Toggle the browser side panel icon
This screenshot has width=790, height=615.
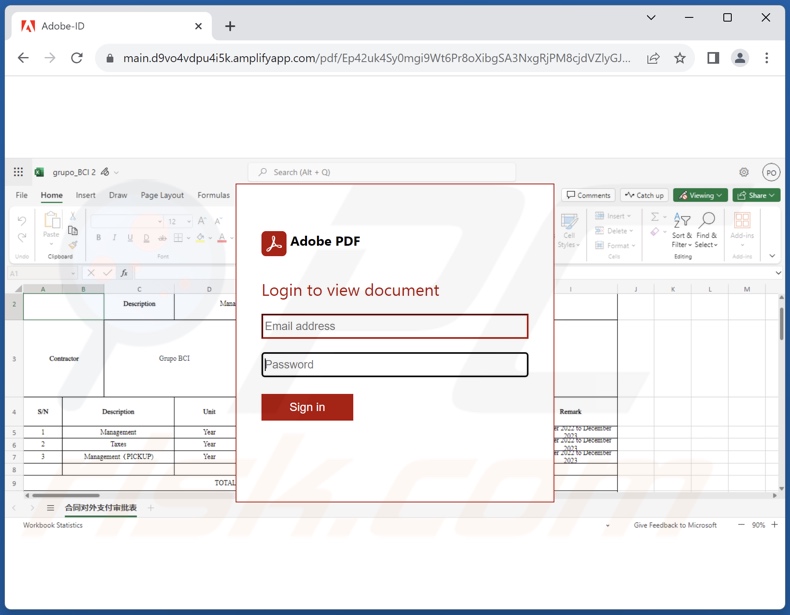click(x=713, y=58)
